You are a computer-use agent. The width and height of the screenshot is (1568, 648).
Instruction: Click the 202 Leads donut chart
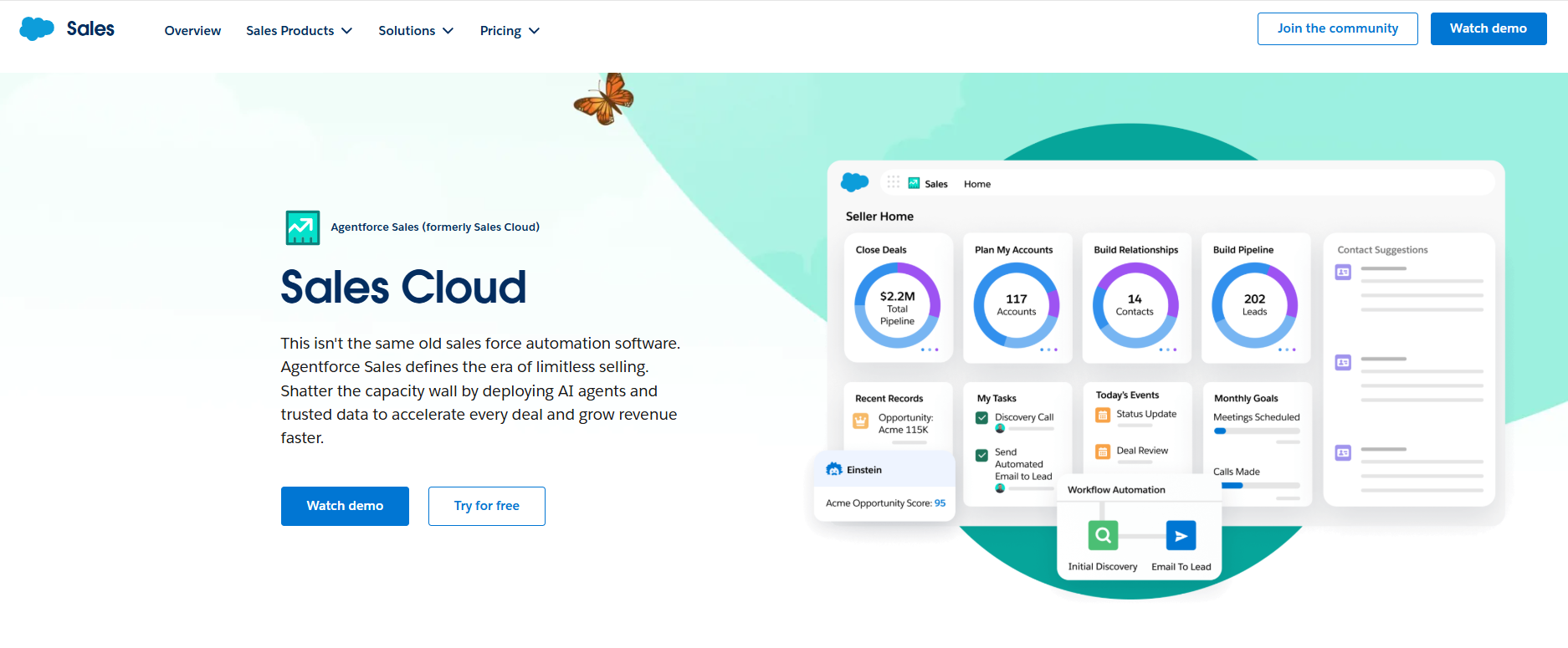(x=1255, y=305)
